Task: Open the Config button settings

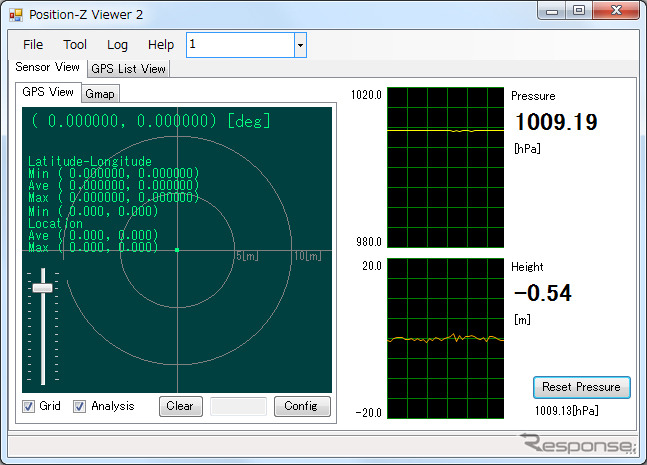Action: [x=301, y=406]
